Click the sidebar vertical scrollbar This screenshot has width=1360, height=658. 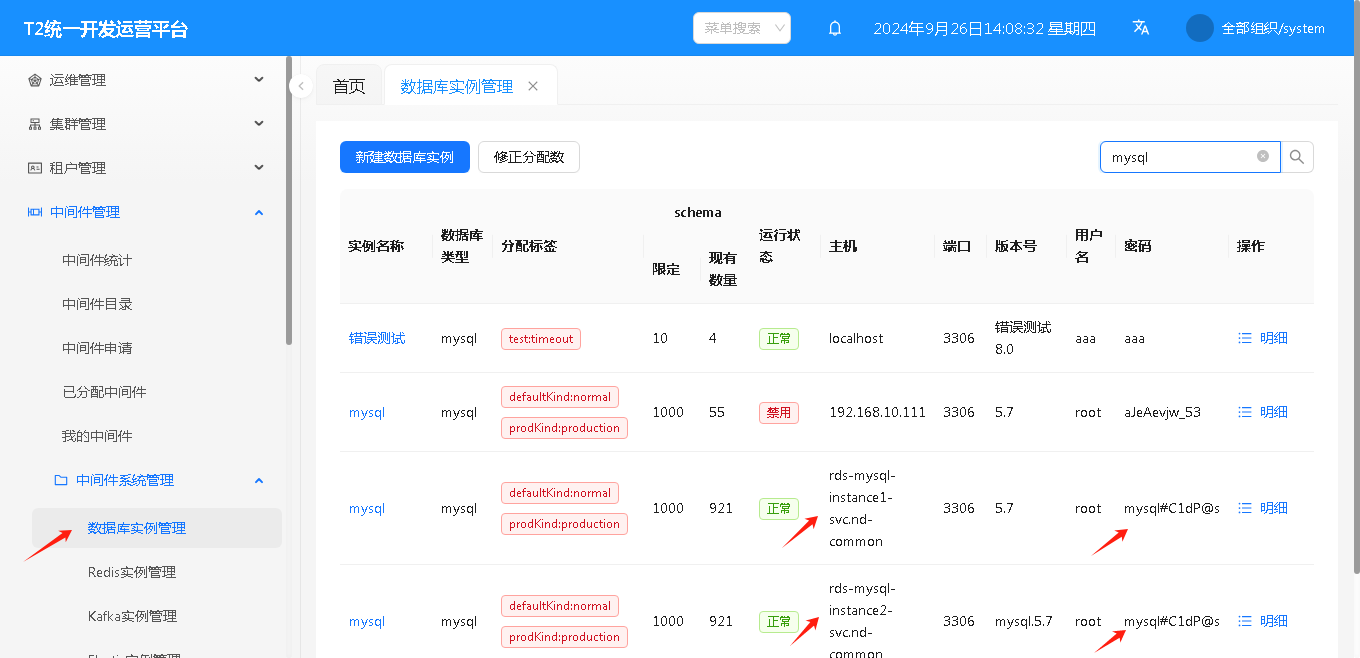pos(289,200)
